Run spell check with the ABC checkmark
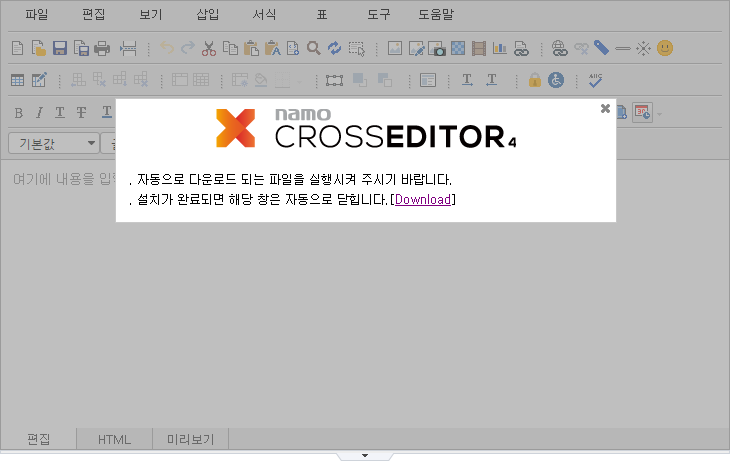This screenshot has width=730, height=461. [595, 80]
